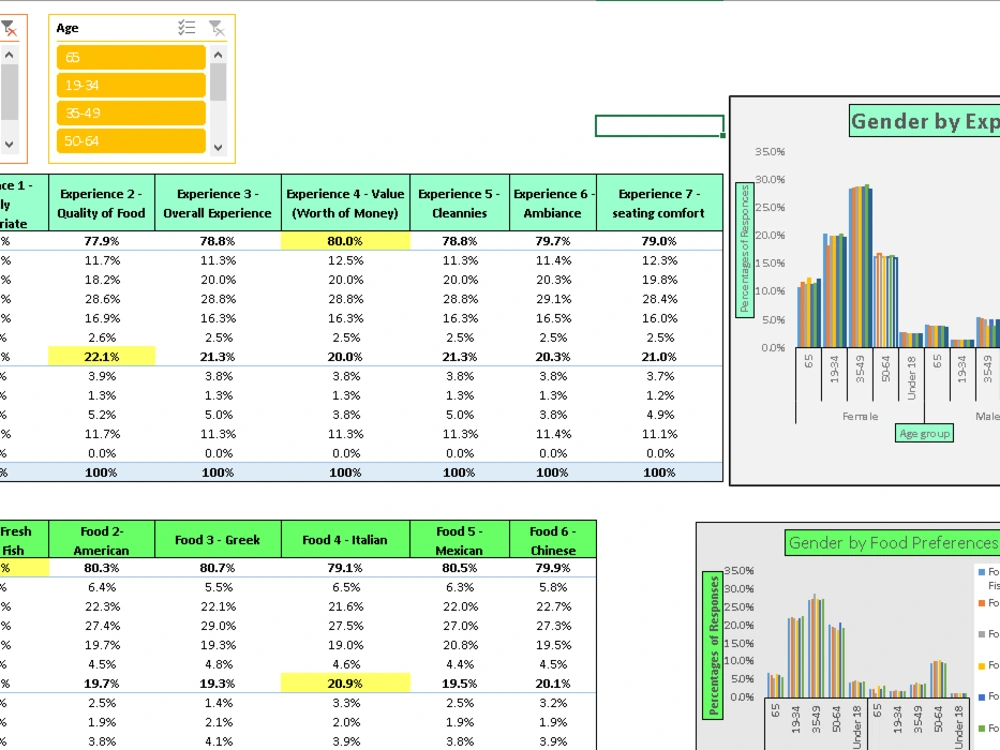Select Food 4 - Italian header cell
1000x750 pixels.
(x=345, y=540)
